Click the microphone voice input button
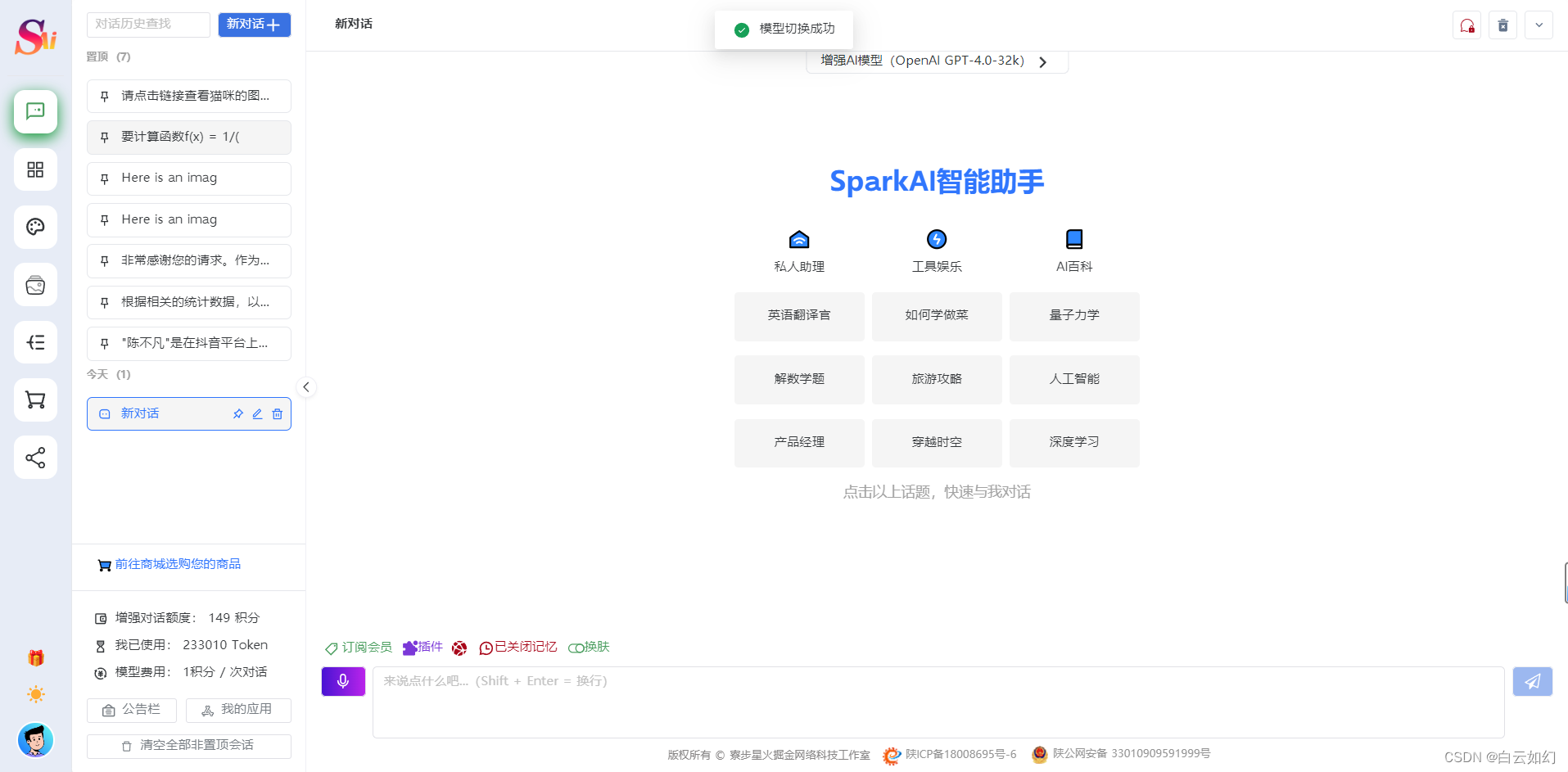This screenshot has width=1568, height=772. pyautogui.click(x=343, y=681)
